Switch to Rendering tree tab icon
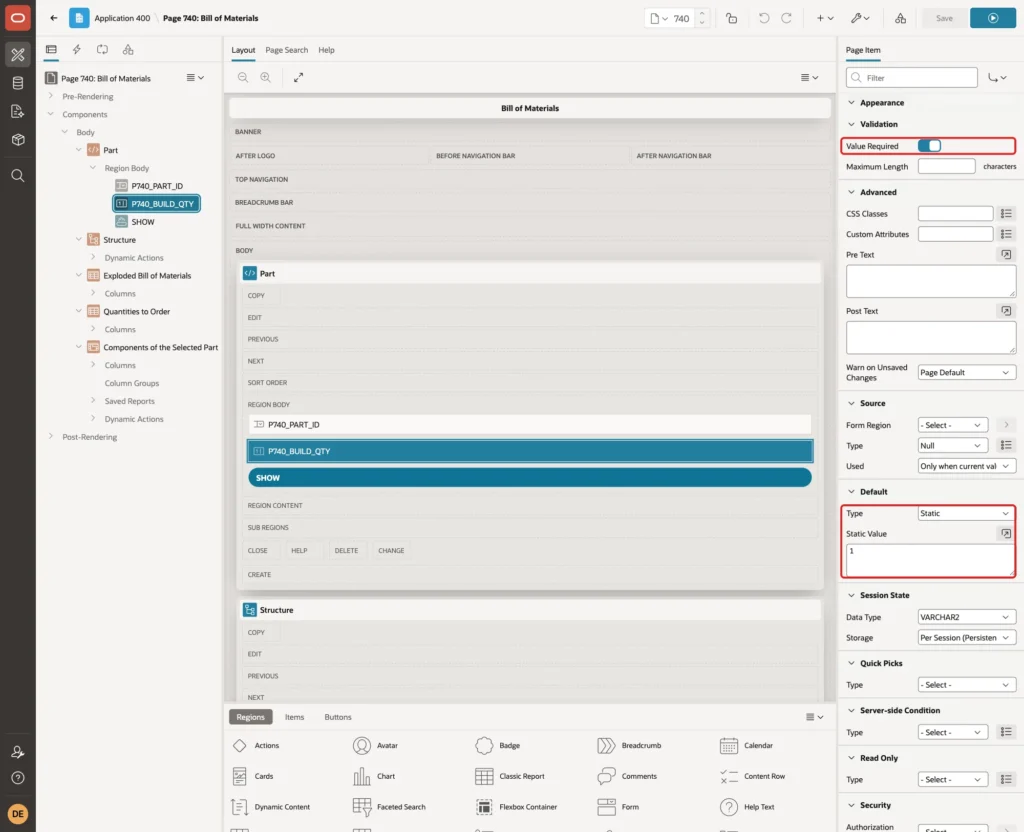This screenshot has width=1024, height=832. (x=51, y=50)
